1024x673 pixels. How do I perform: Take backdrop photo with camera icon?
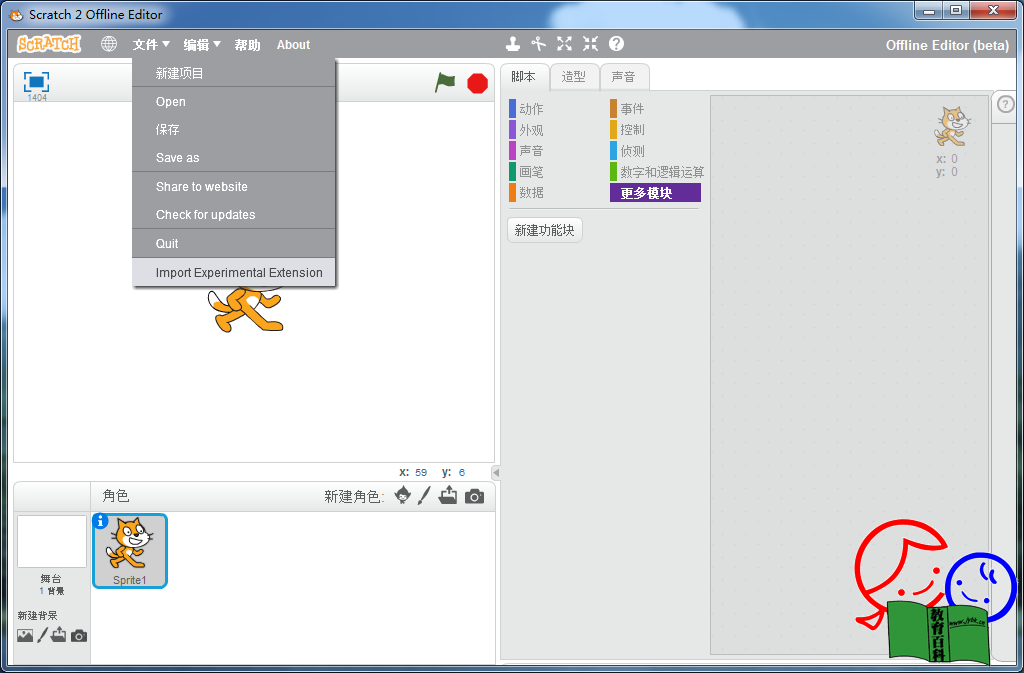(x=79, y=636)
